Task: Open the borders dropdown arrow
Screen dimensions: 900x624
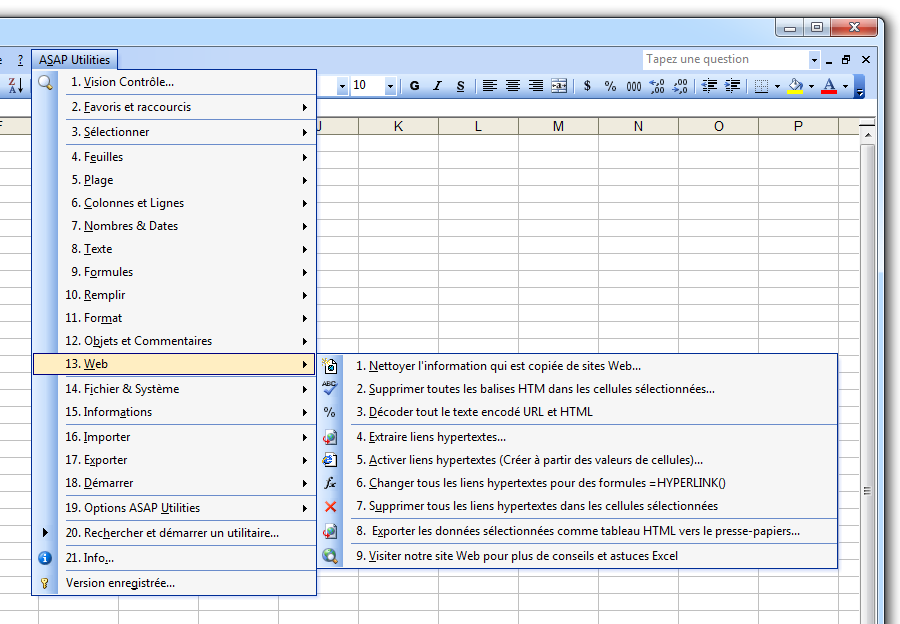Action: (776, 86)
